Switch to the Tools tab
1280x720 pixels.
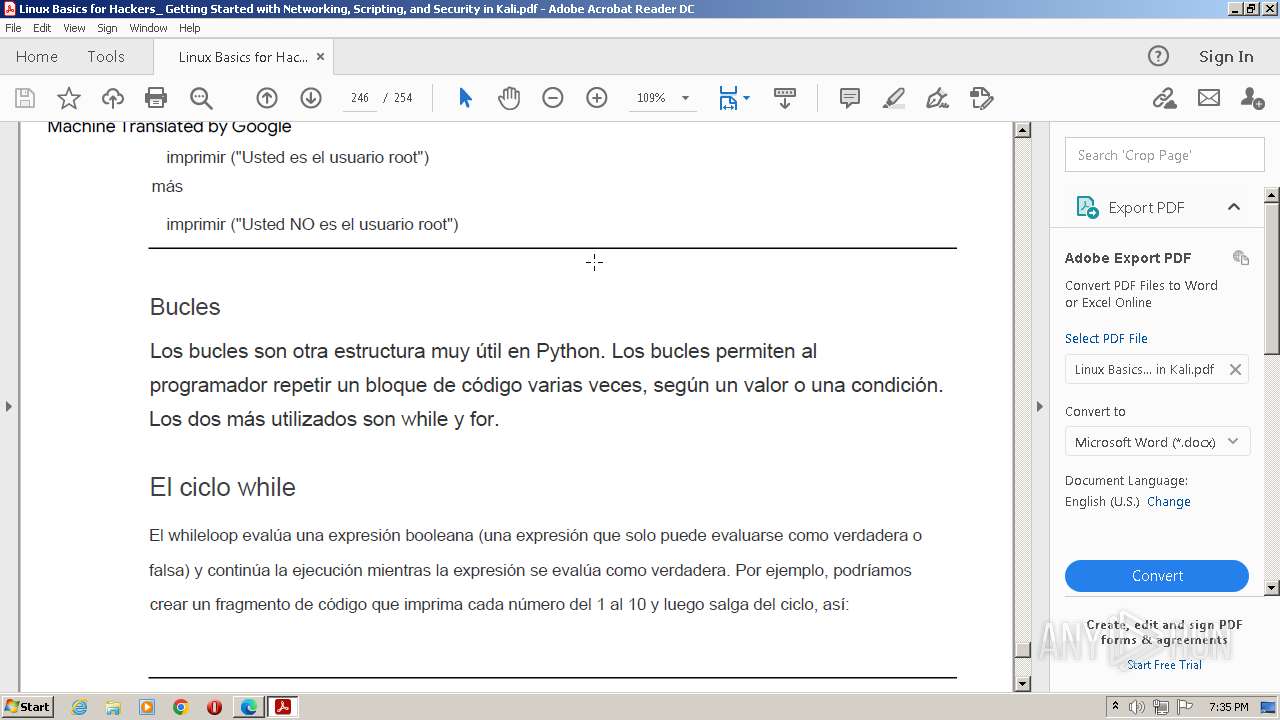pos(106,57)
